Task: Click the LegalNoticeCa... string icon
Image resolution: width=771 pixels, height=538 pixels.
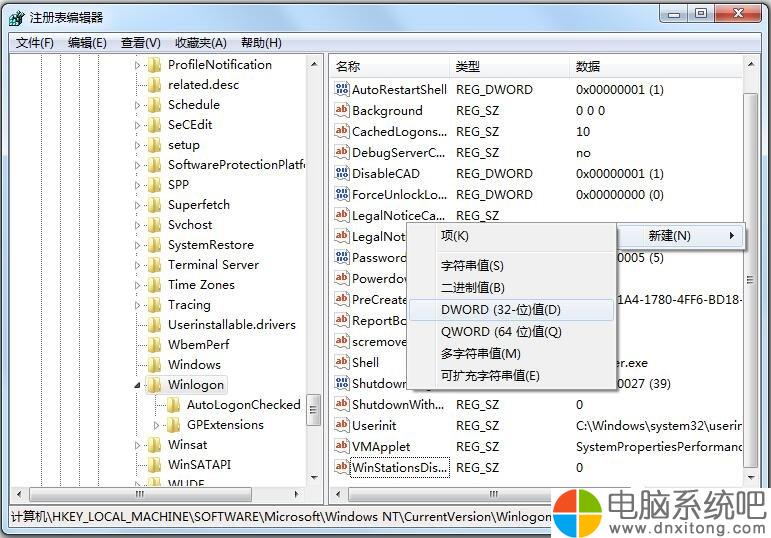Action: coord(342,215)
